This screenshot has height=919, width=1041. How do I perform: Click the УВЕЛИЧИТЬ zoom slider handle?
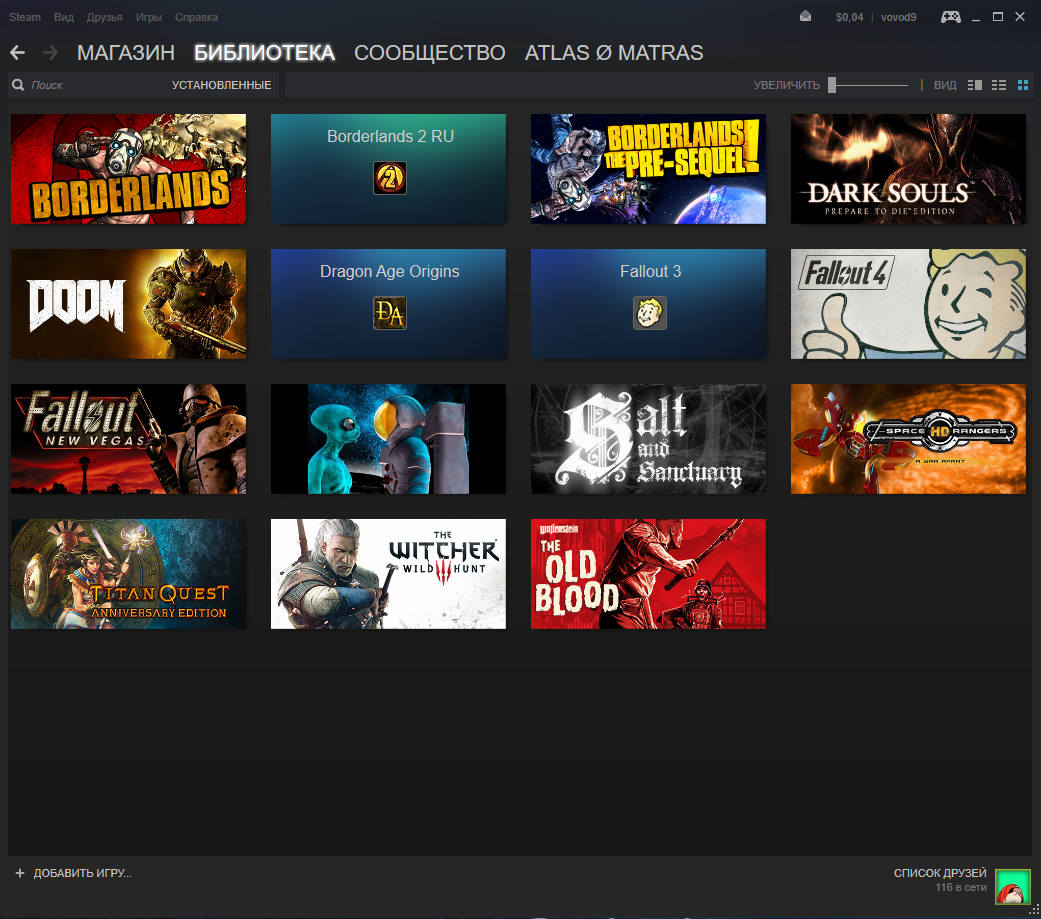click(x=832, y=85)
